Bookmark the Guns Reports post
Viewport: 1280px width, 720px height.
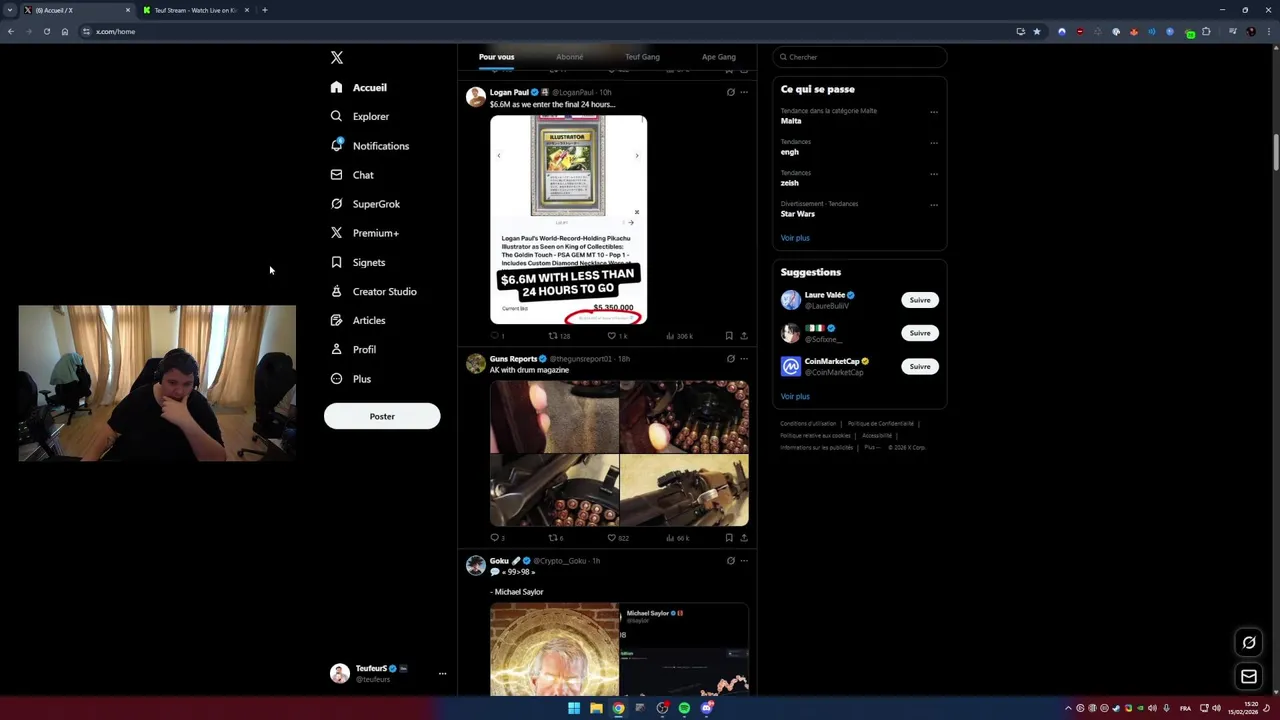[729, 538]
